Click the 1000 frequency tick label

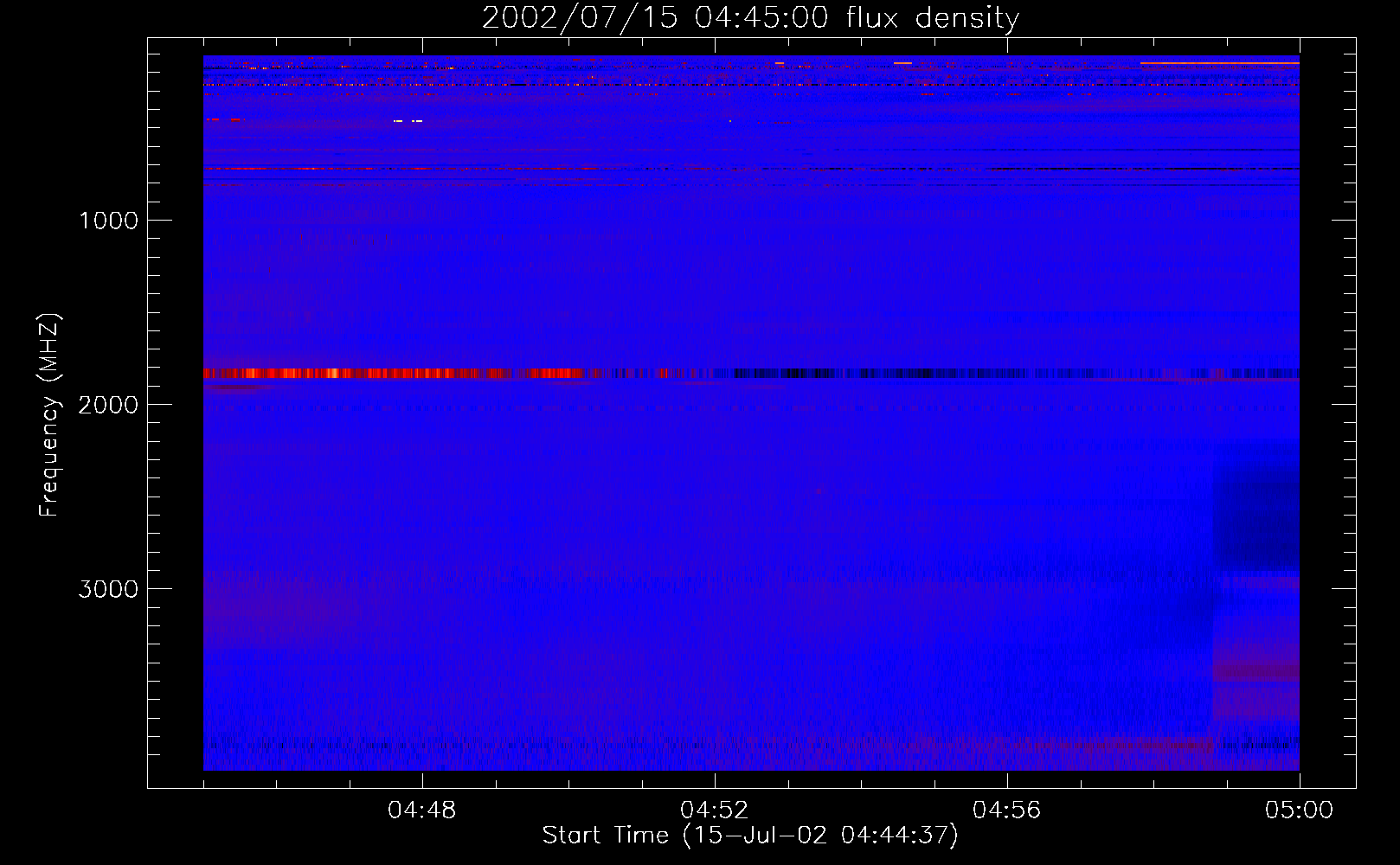108,221
